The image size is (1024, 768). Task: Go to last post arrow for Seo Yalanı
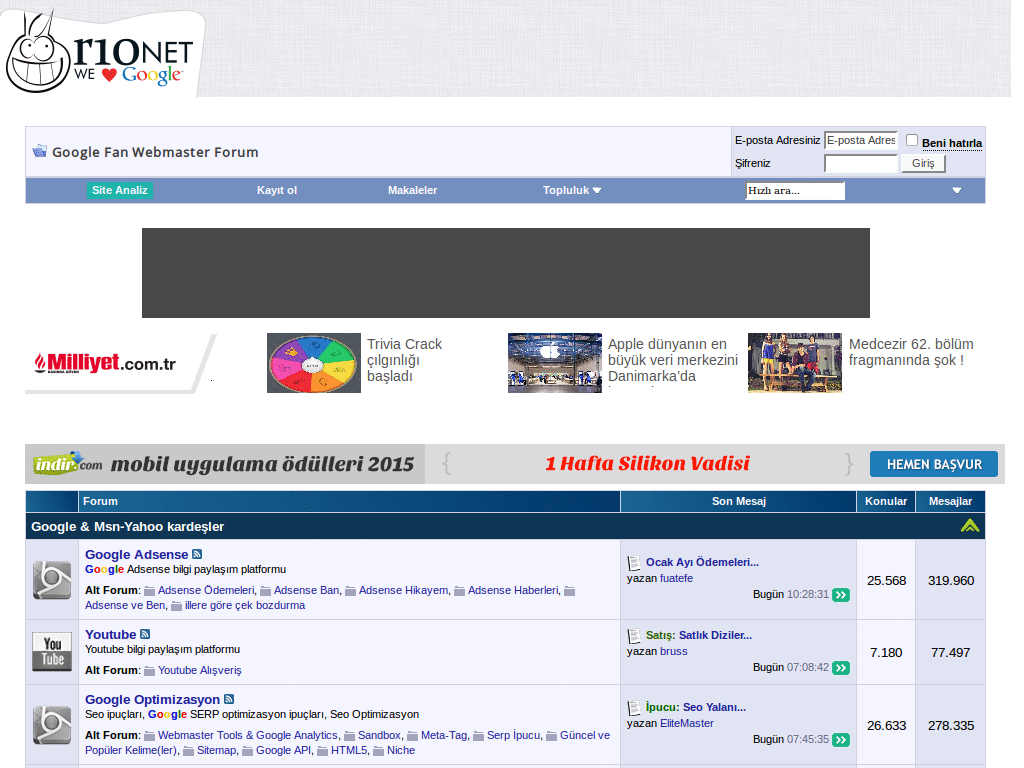(x=841, y=740)
